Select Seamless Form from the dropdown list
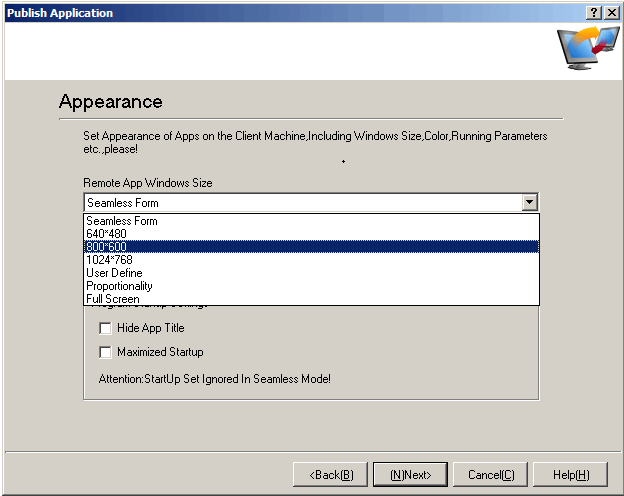The width and height of the screenshot is (624, 496). pyautogui.click(x=122, y=221)
